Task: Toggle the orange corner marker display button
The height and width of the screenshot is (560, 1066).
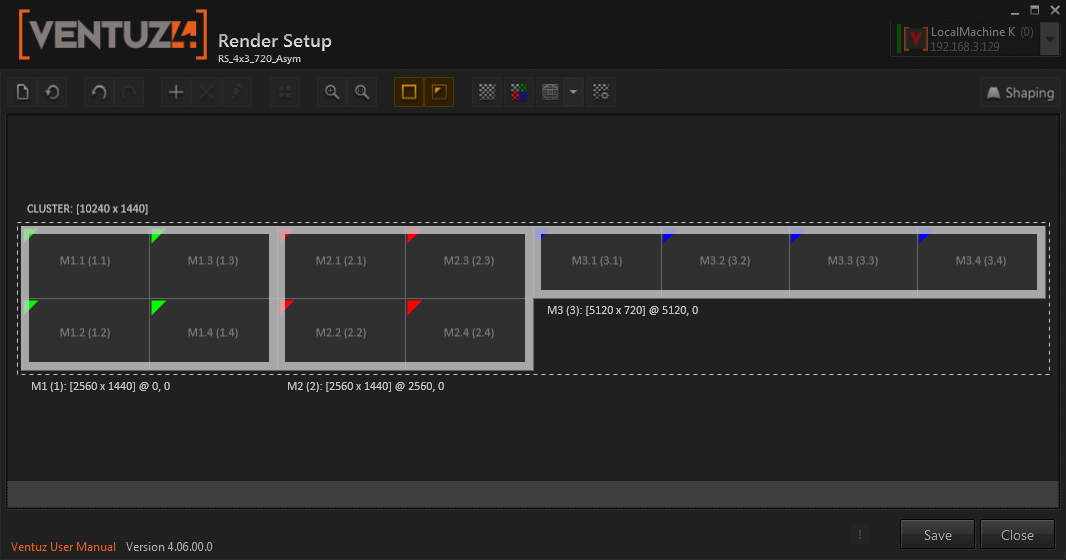Action: click(x=439, y=92)
